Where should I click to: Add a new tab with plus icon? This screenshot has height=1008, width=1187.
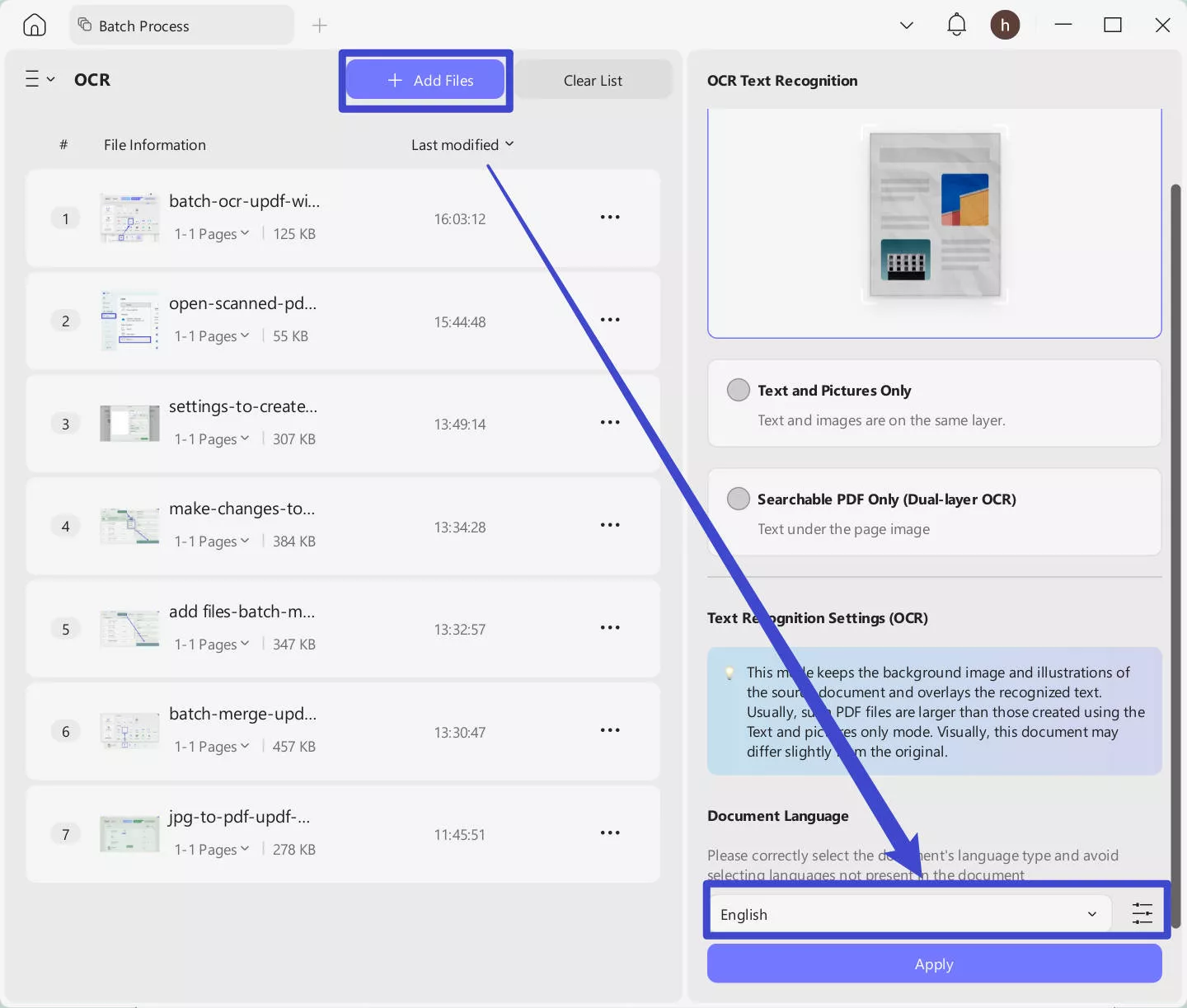click(x=320, y=26)
